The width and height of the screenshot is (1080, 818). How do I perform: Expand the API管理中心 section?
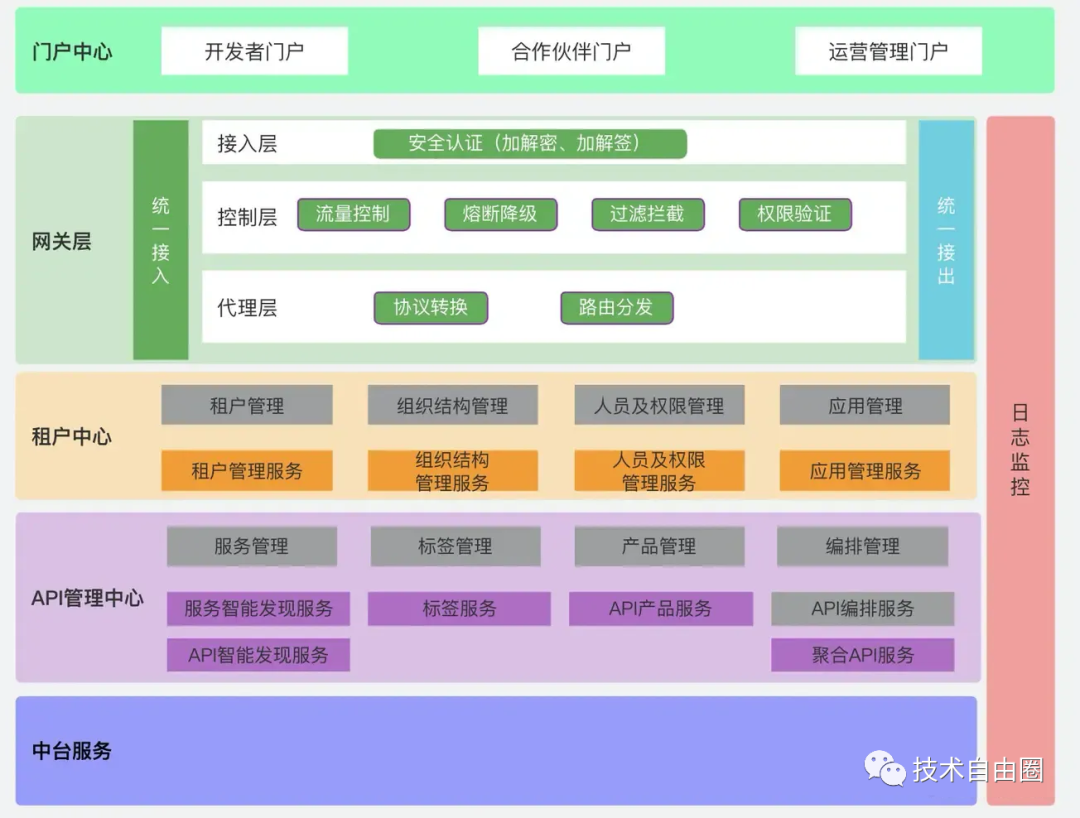tap(88, 598)
